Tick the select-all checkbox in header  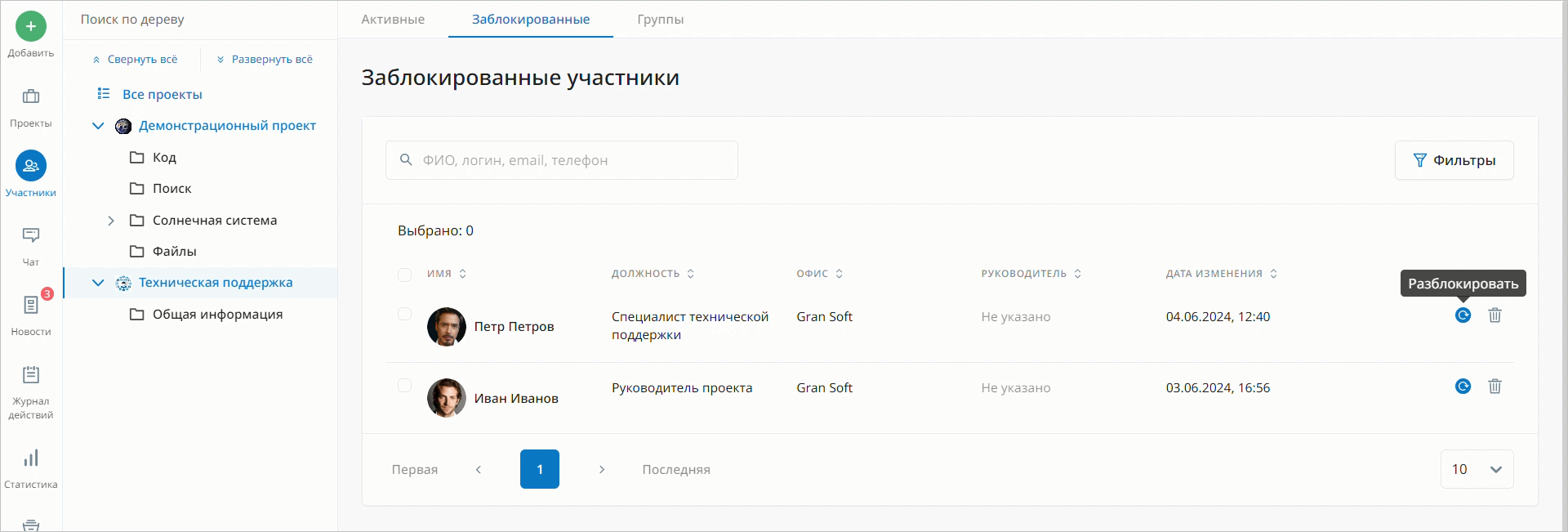404,275
